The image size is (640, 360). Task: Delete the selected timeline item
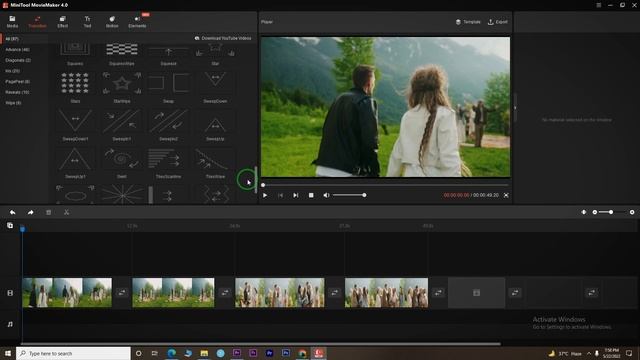(x=49, y=212)
